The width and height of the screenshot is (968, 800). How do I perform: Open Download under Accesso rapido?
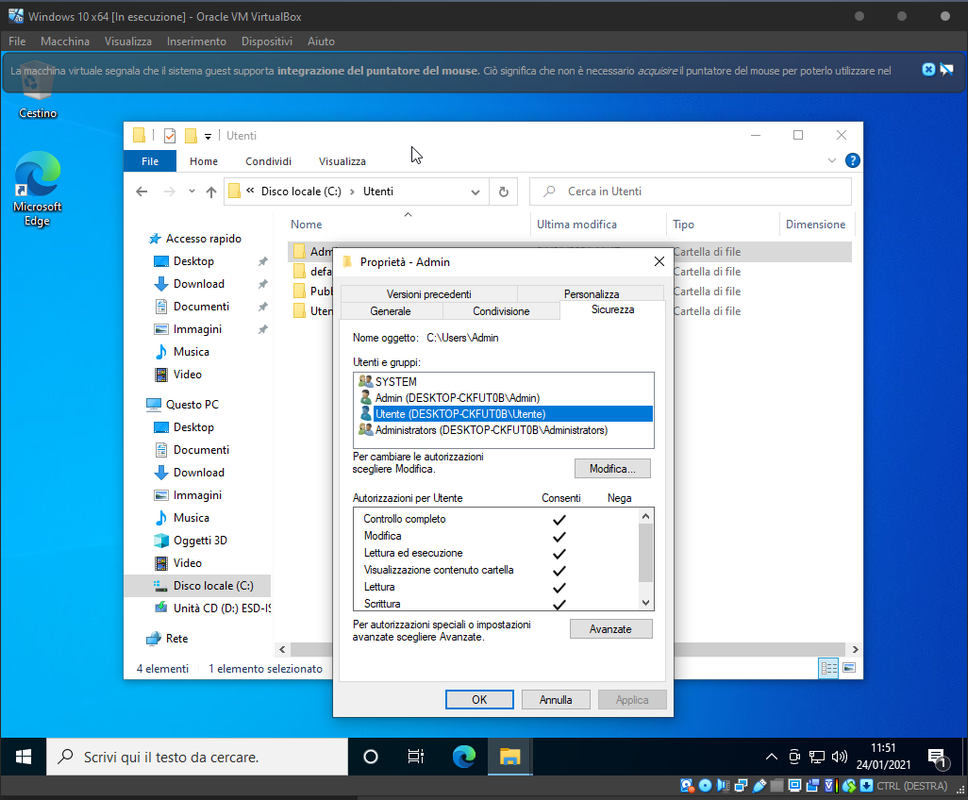coord(198,284)
